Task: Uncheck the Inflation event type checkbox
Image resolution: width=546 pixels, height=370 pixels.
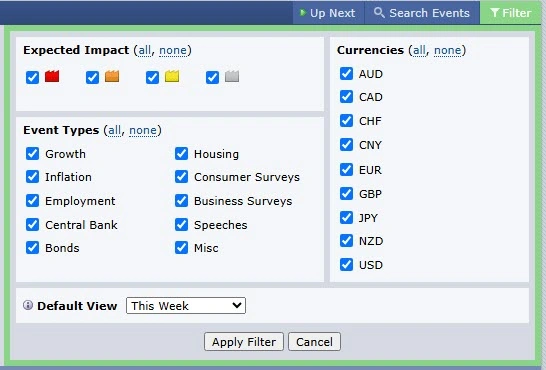Action: [x=32, y=177]
